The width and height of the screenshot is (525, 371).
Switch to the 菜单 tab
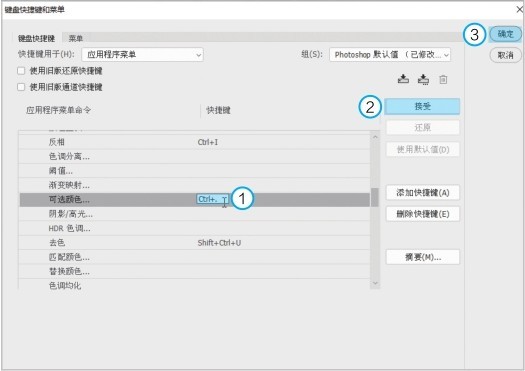point(76,38)
